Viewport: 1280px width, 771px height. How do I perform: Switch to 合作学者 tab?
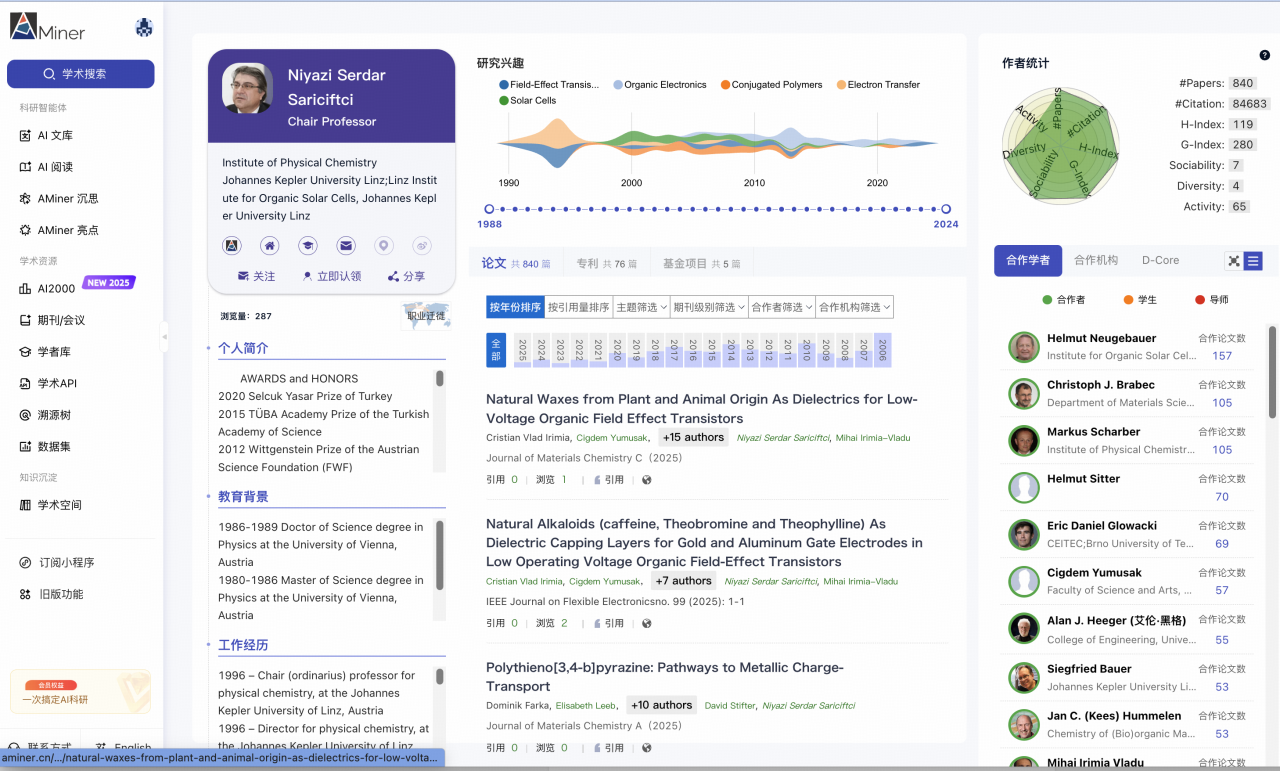[x=1028, y=260]
